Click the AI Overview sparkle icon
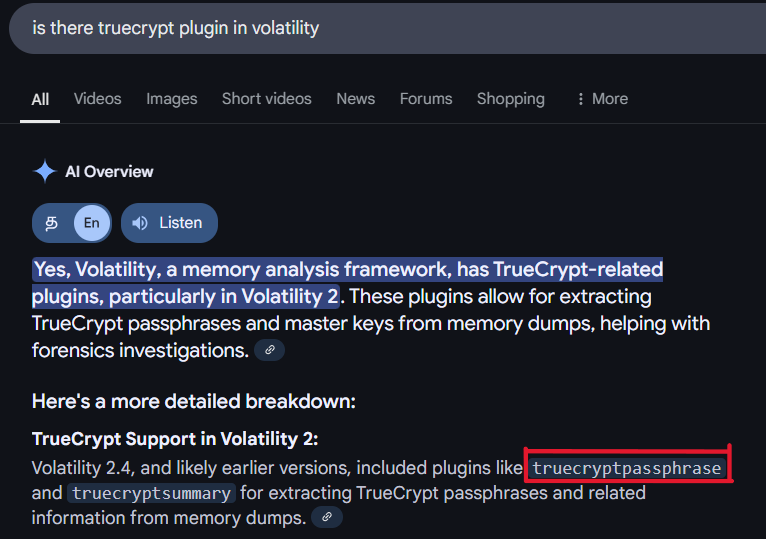Viewport: 766px width, 539px height. pyautogui.click(x=45, y=172)
